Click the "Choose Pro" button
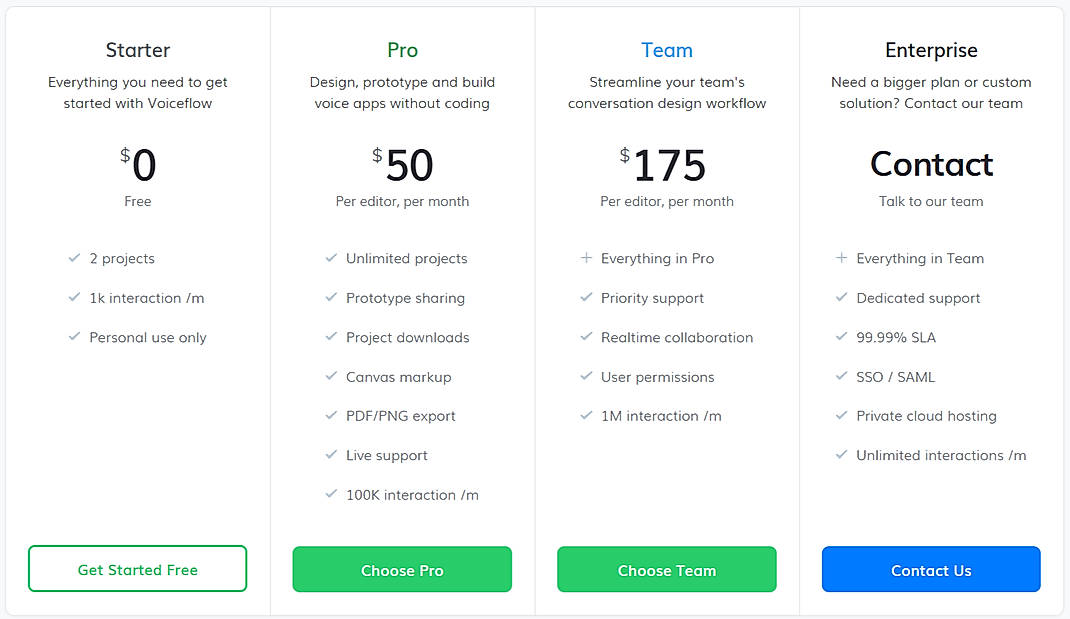The width and height of the screenshot is (1070, 619). click(x=402, y=570)
